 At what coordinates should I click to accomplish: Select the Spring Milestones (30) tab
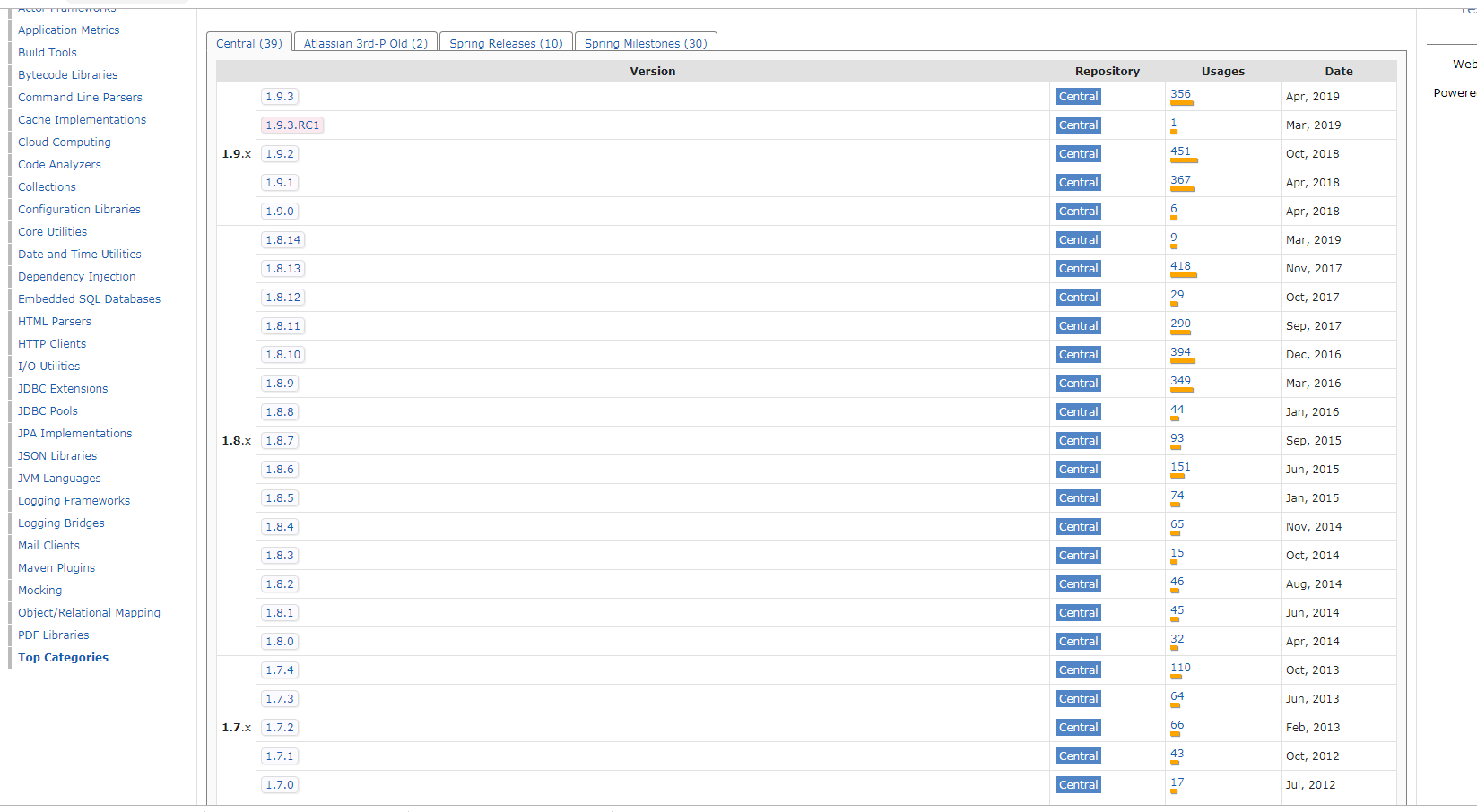(645, 43)
